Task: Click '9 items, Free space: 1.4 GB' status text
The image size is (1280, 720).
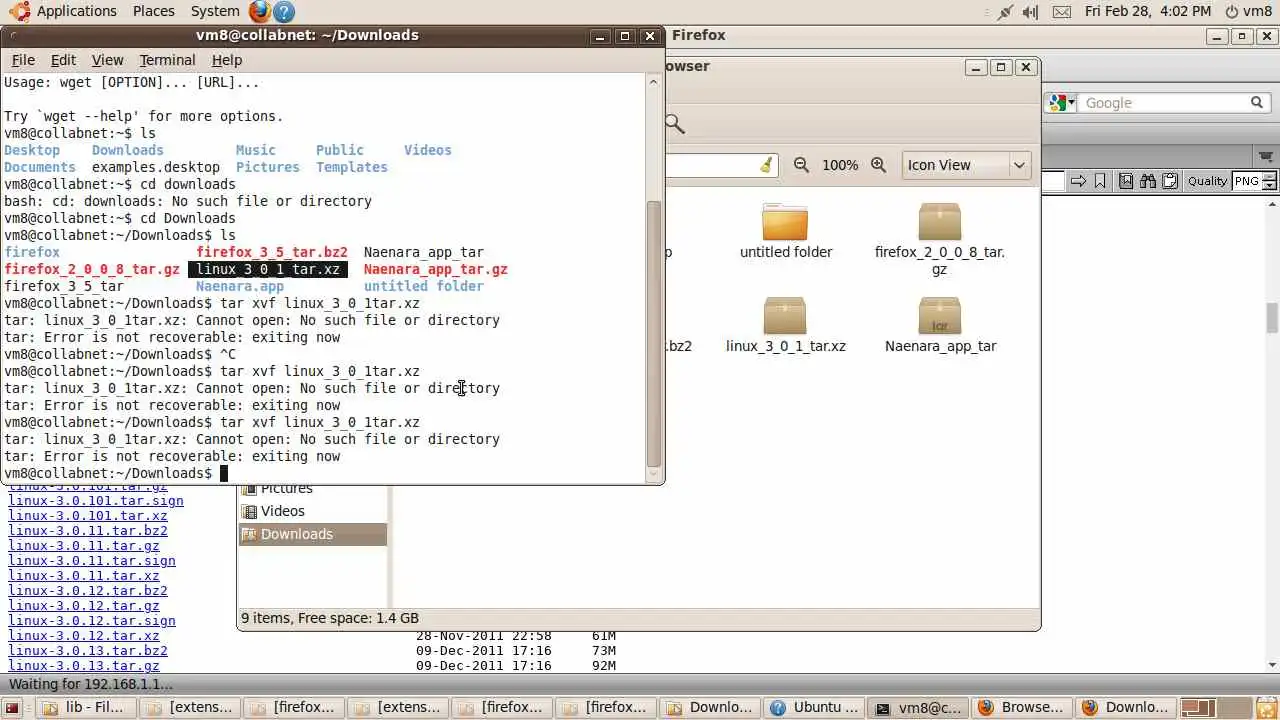Action: point(330,618)
